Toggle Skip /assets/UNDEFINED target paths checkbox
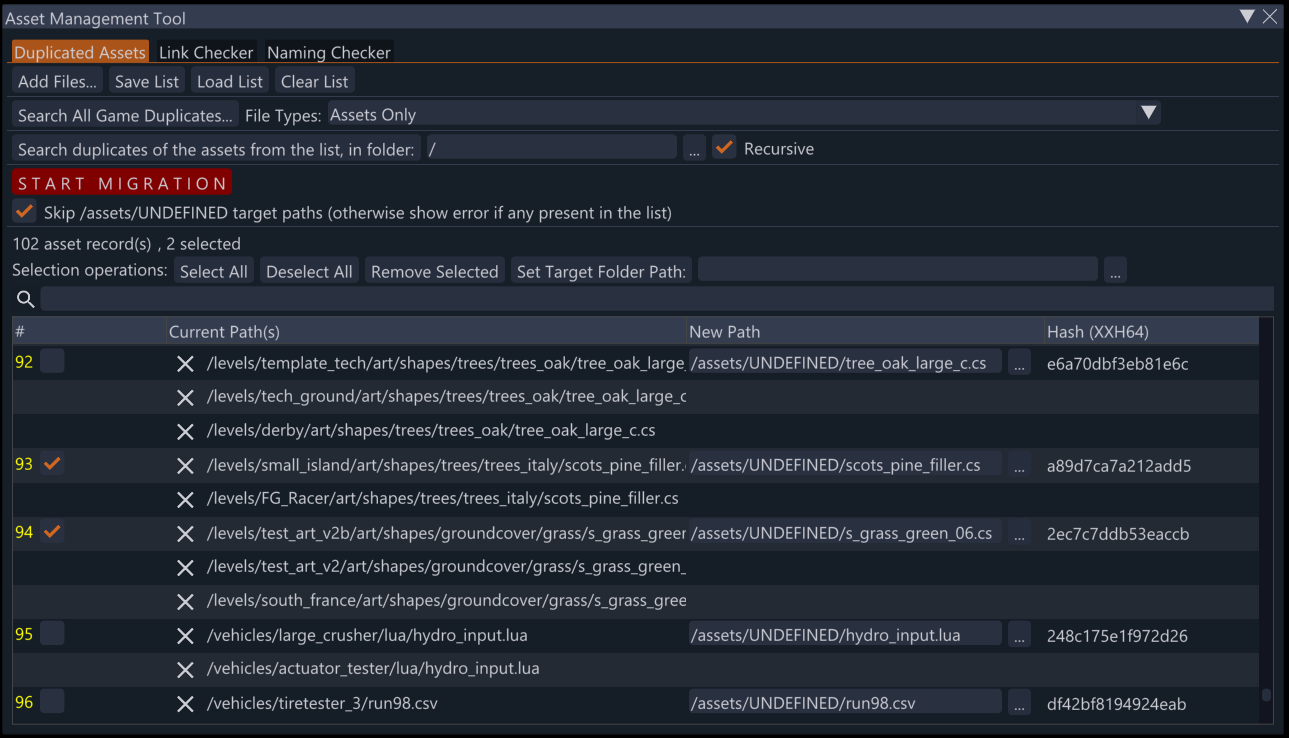1289x738 pixels. pyautogui.click(x=24, y=212)
